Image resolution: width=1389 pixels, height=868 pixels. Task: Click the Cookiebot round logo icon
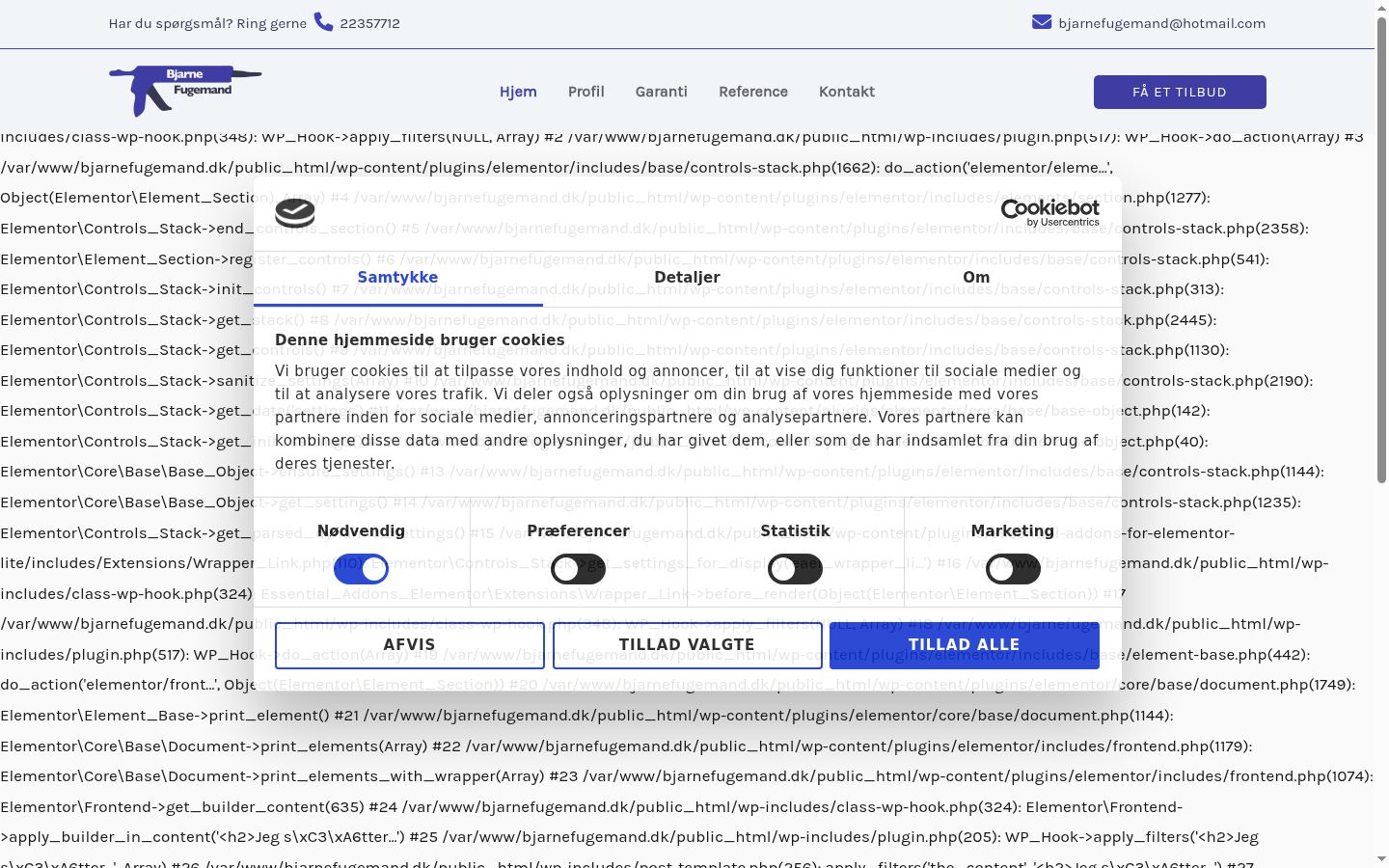295,211
